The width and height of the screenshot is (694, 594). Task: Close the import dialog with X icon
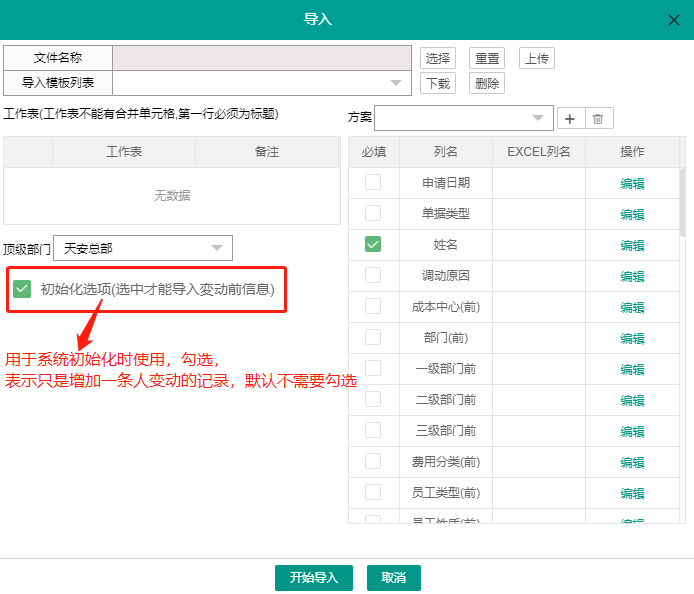pos(673,20)
